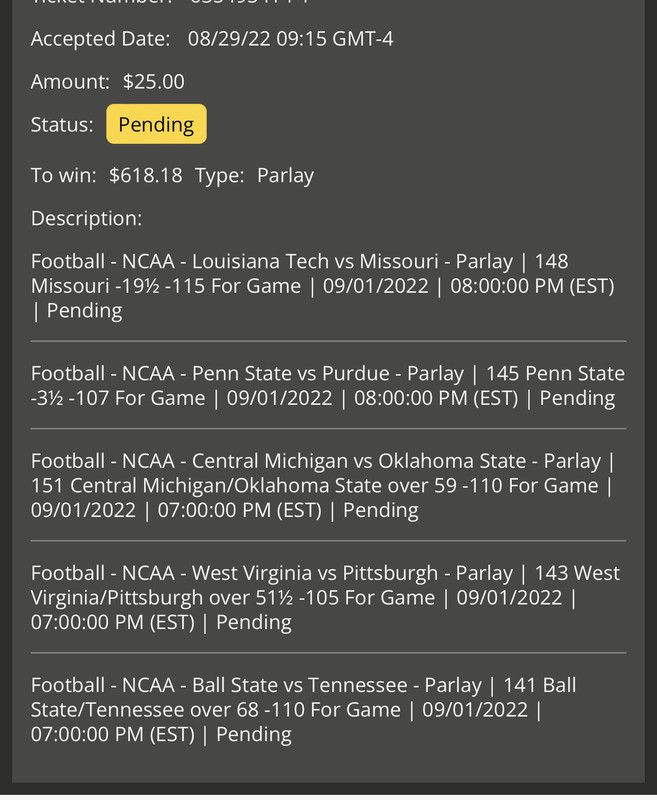Click the yellow Pending status badge

point(156,125)
